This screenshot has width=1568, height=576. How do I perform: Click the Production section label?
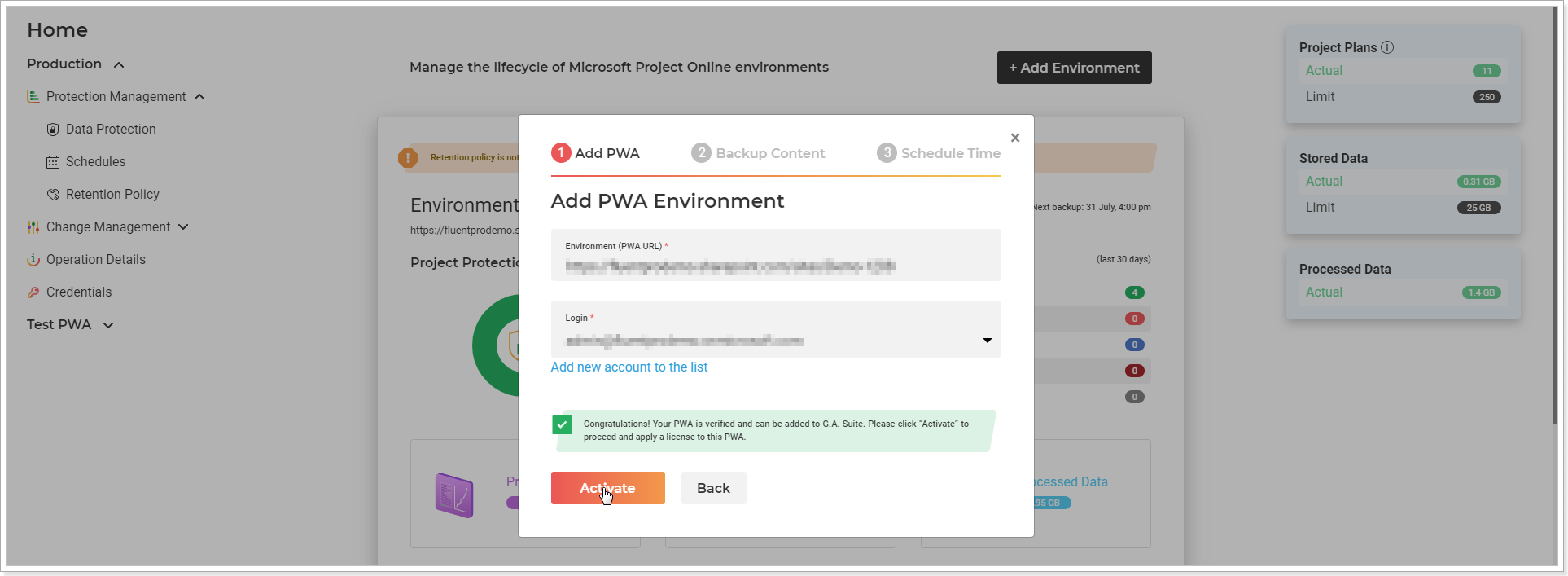(x=64, y=64)
